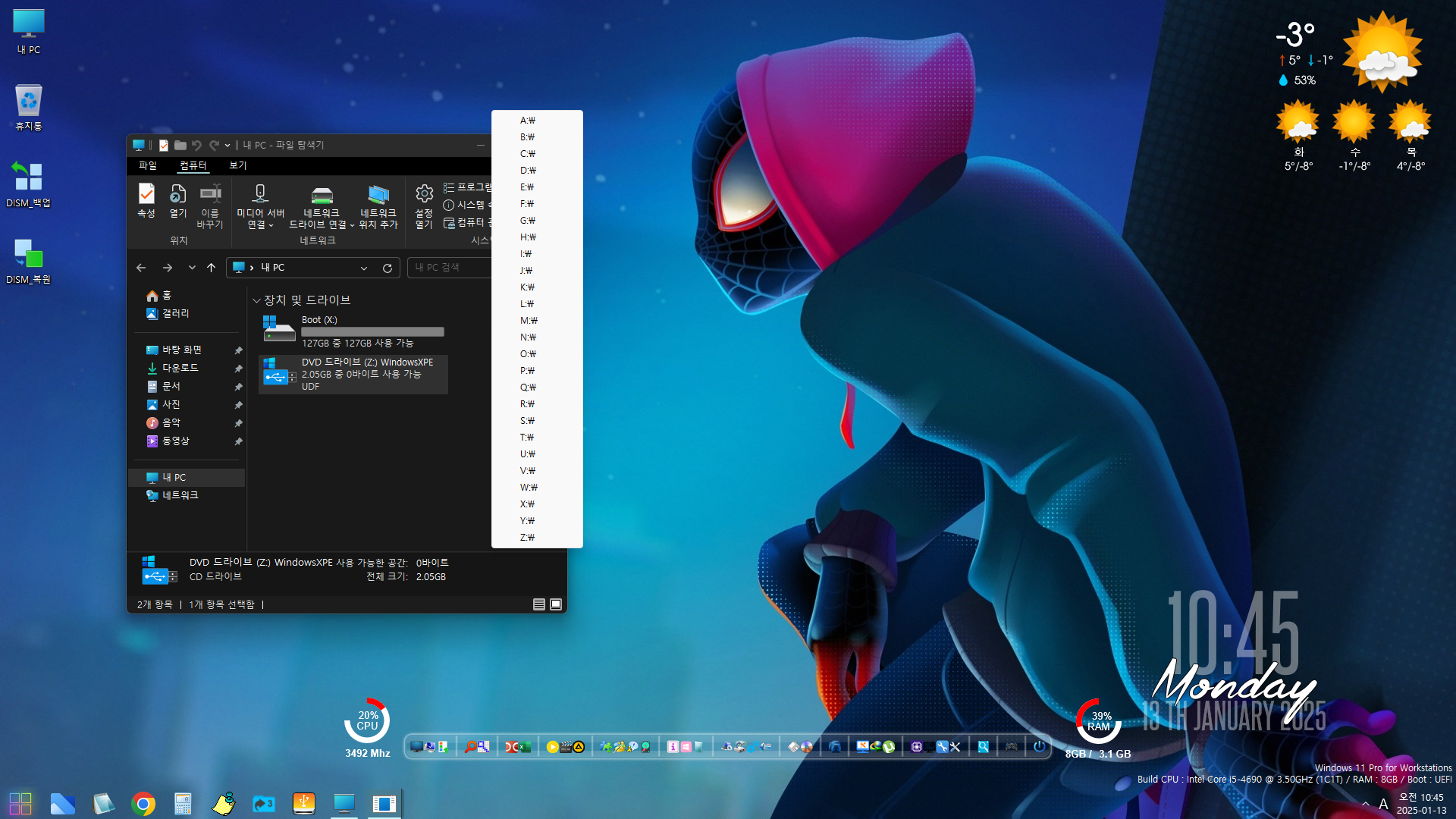This screenshot has height=819, width=1456.
Task: Select the DISM_복원 desktop icon
Action: coord(29,261)
